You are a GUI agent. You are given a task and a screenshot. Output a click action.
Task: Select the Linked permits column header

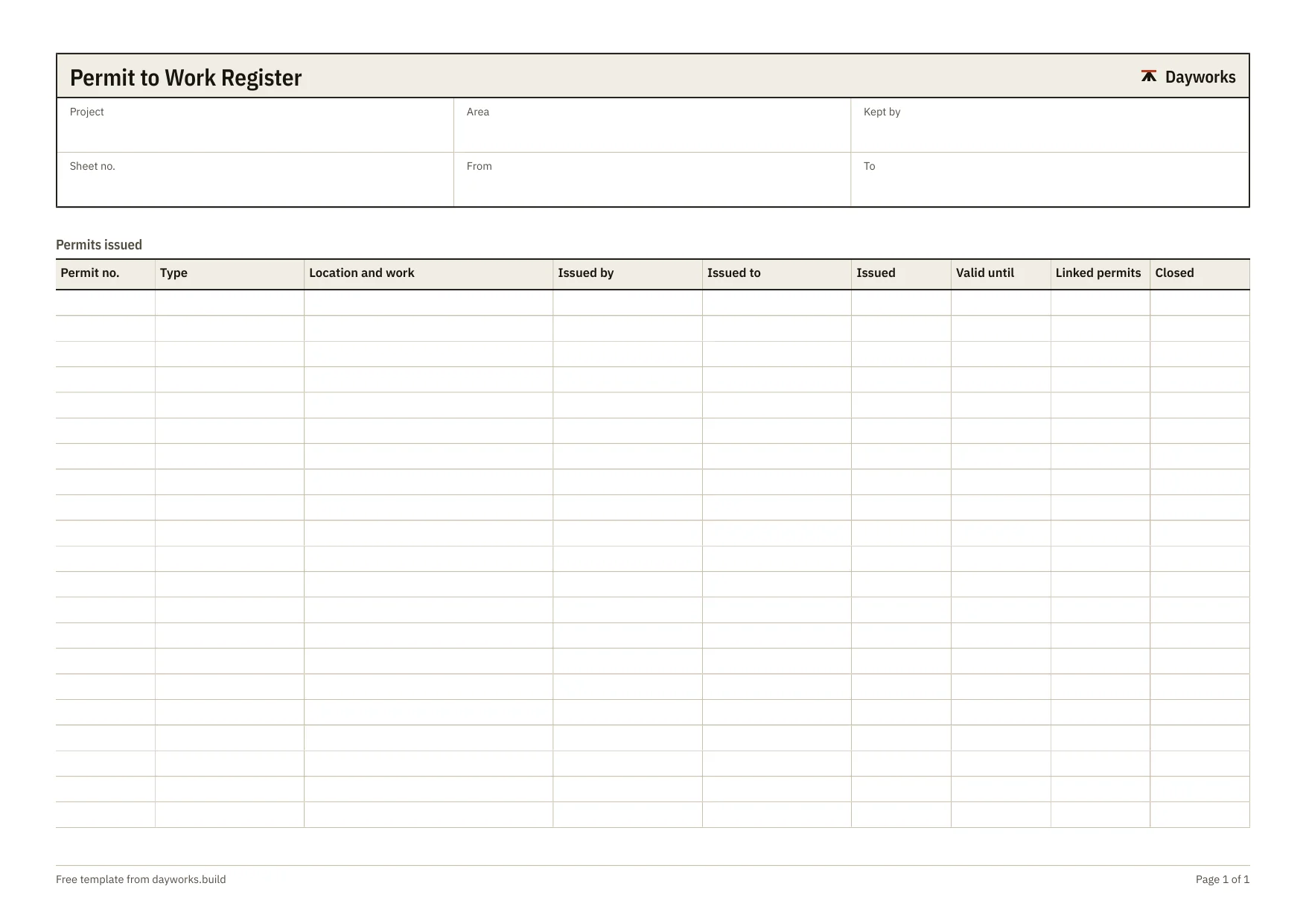[x=1100, y=274]
